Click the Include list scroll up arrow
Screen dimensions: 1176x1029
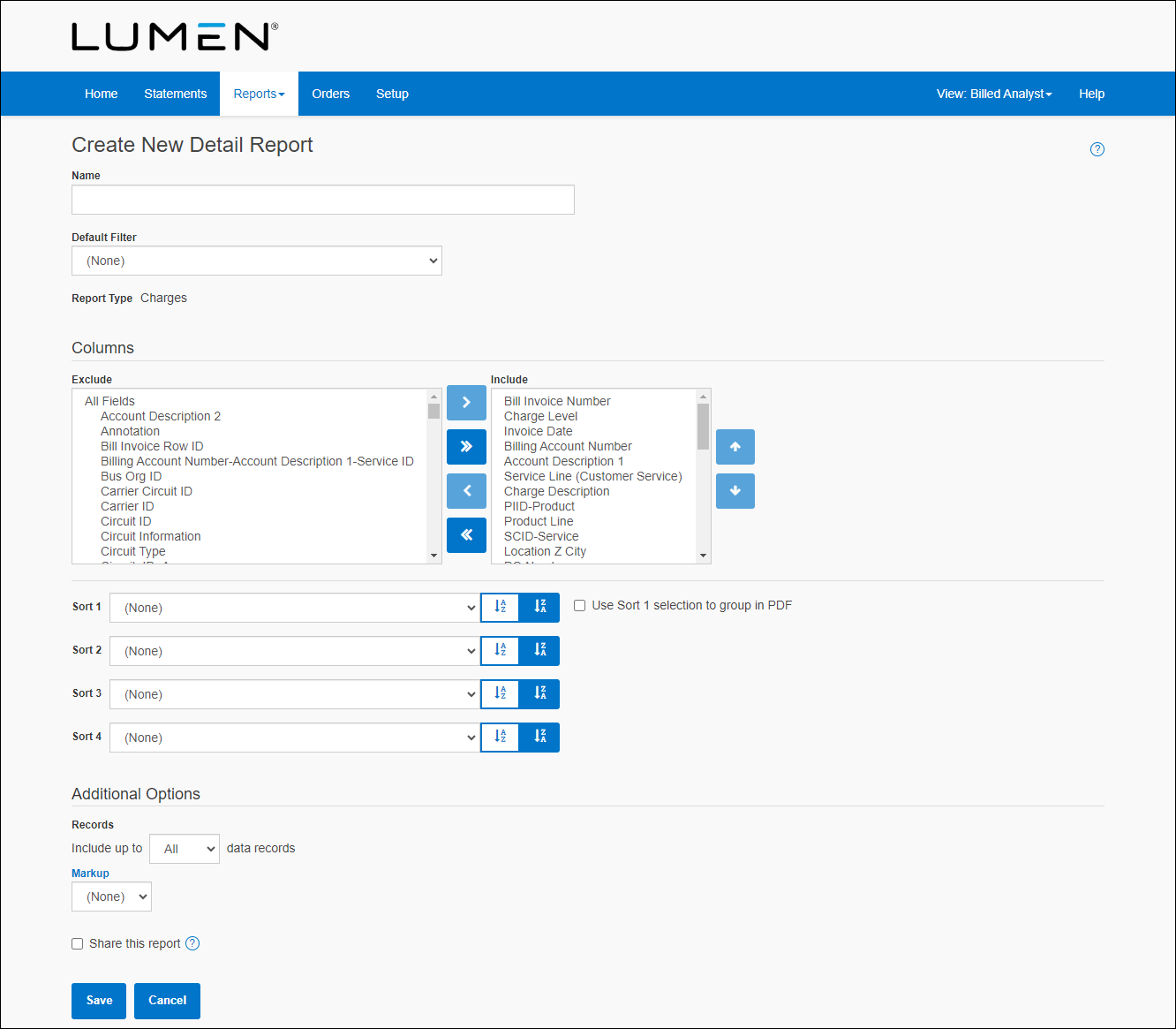click(x=703, y=397)
